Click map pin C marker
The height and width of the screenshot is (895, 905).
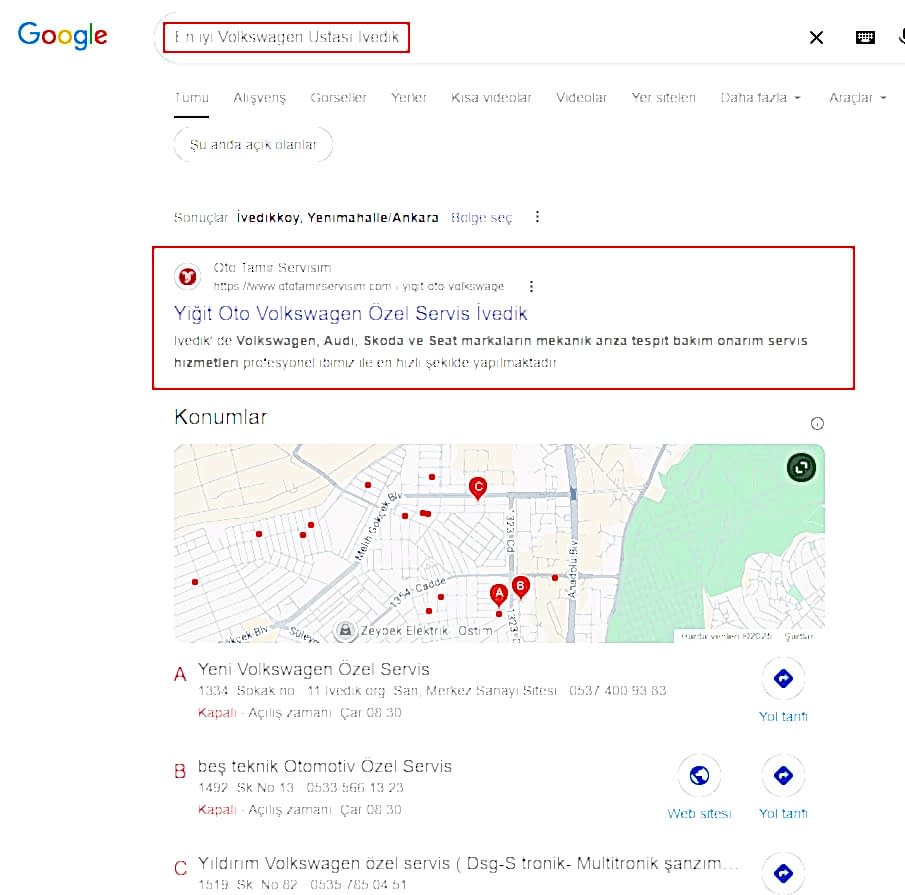pos(478,487)
